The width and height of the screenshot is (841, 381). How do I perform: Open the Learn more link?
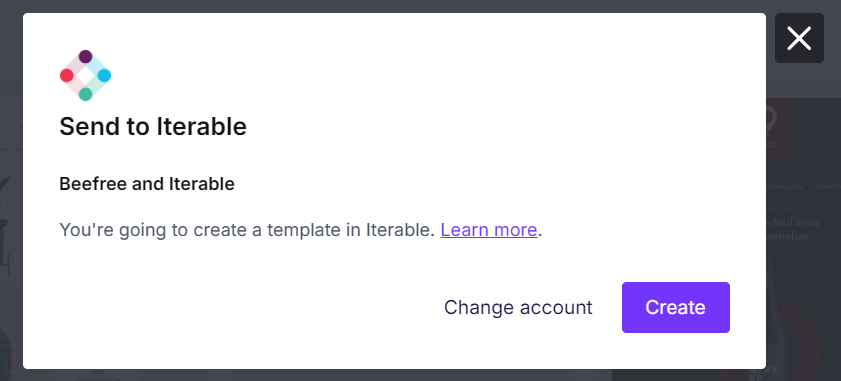489,230
